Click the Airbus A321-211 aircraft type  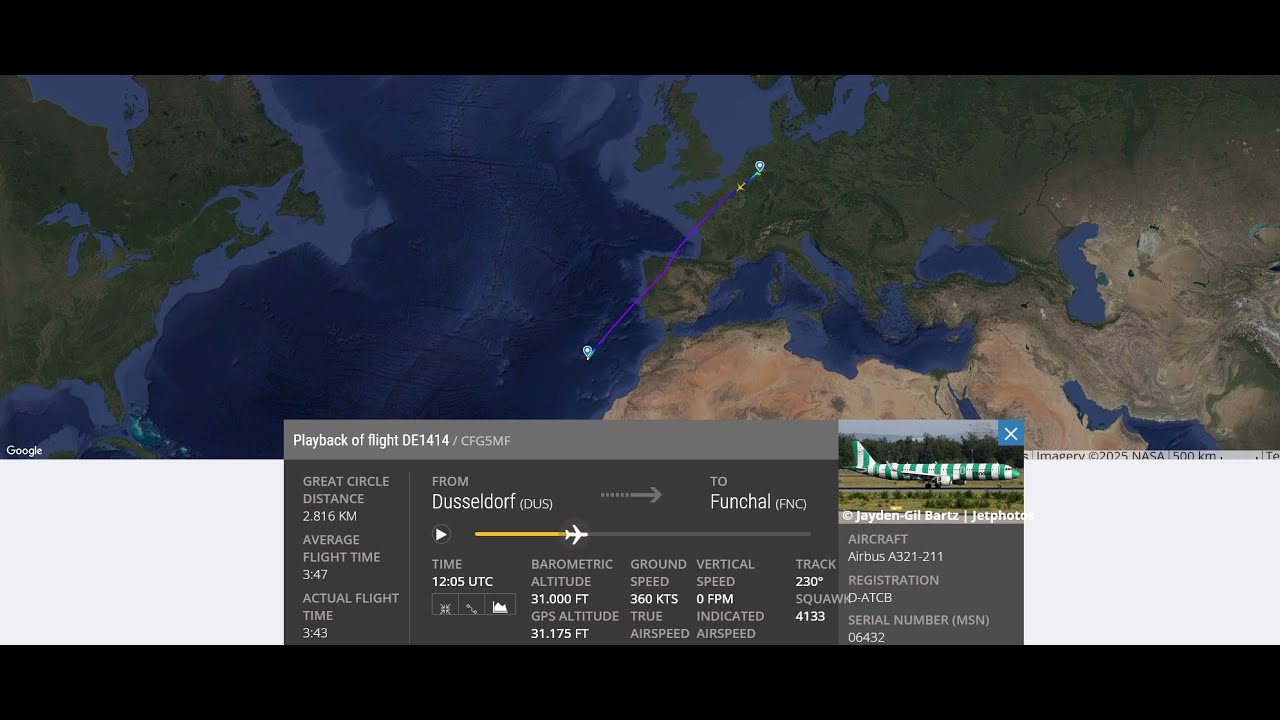896,556
